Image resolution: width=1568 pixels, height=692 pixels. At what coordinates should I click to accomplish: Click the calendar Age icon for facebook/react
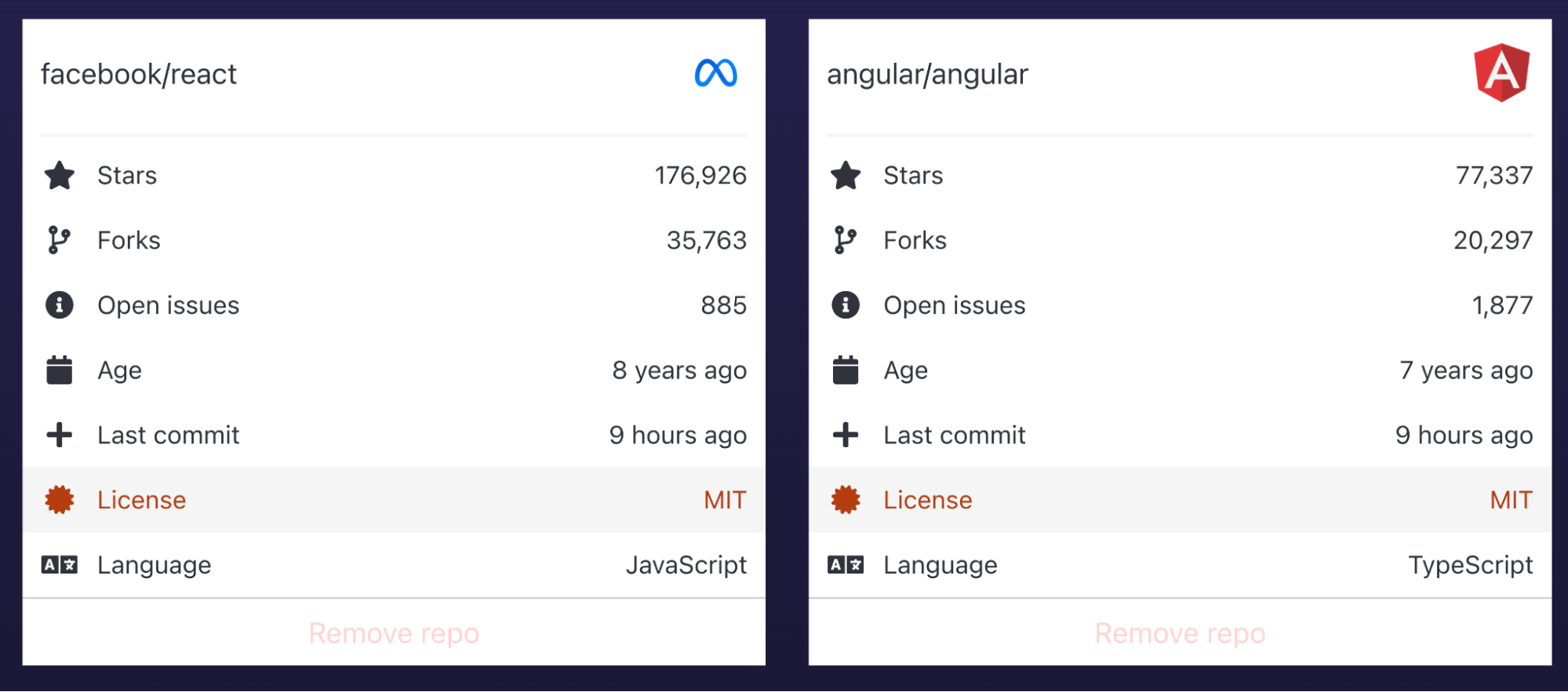point(60,370)
